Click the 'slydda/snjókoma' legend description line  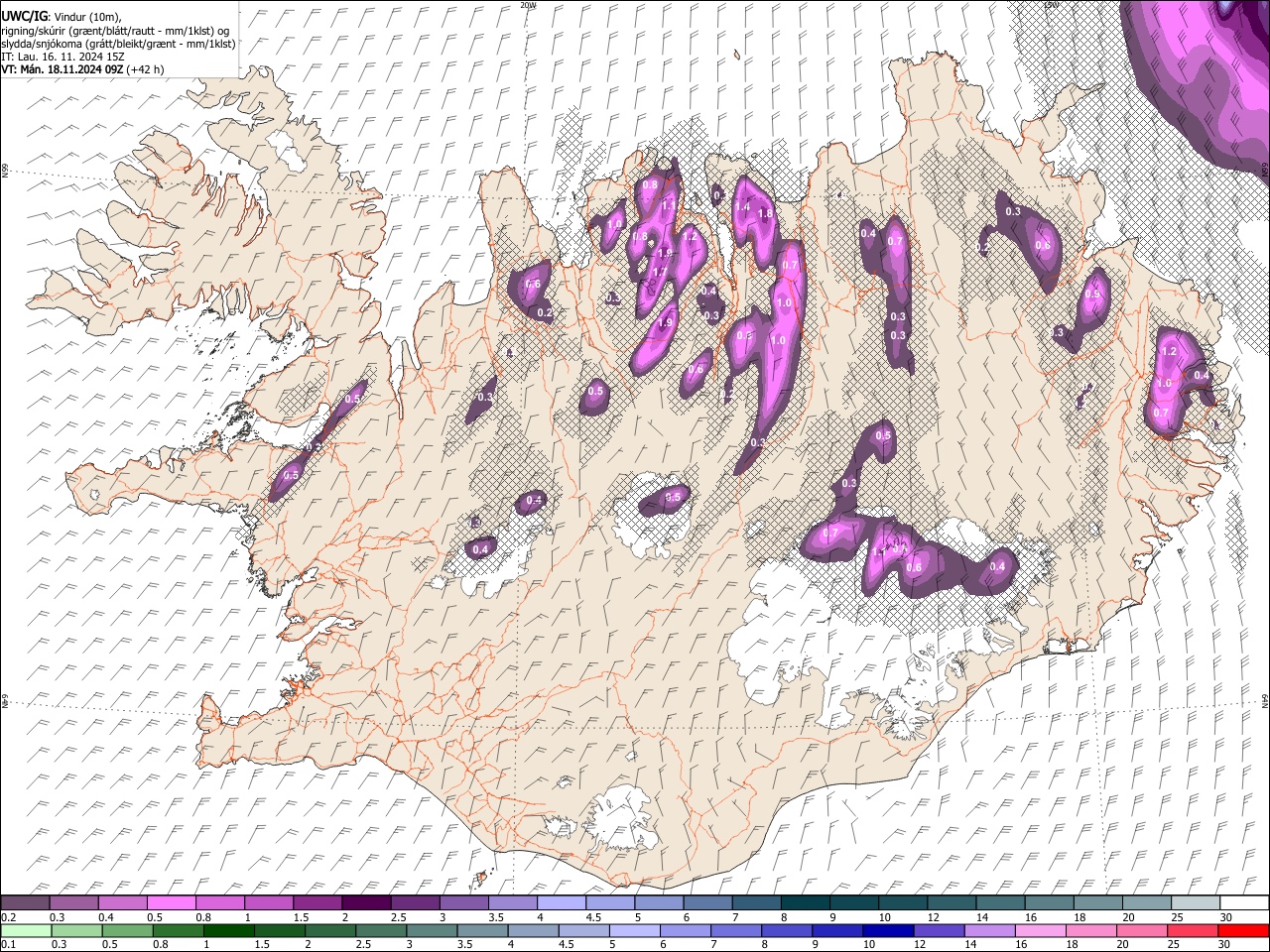pyautogui.click(x=119, y=44)
